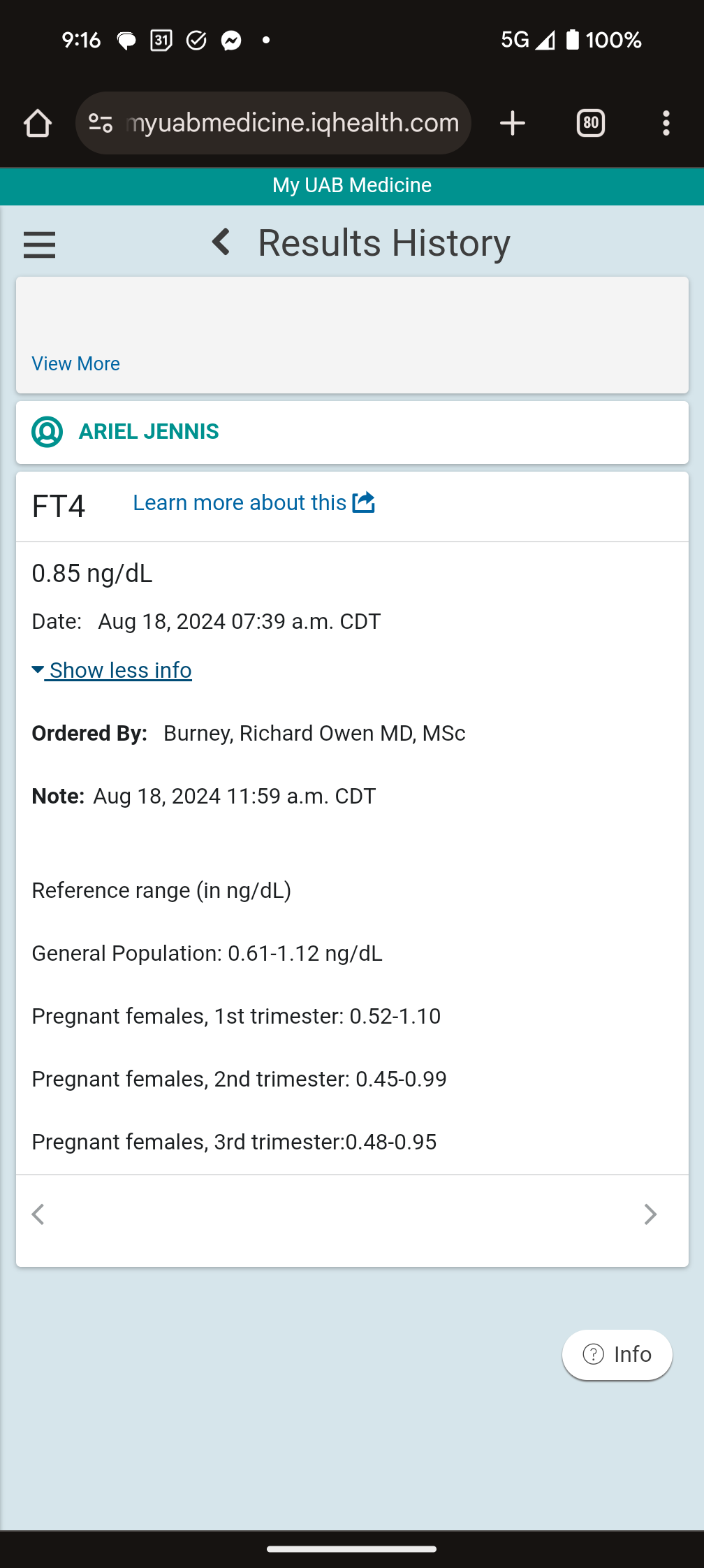Tap the Messenger notification icon in status bar
Viewport: 704px width, 1568px height.
tap(231, 41)
